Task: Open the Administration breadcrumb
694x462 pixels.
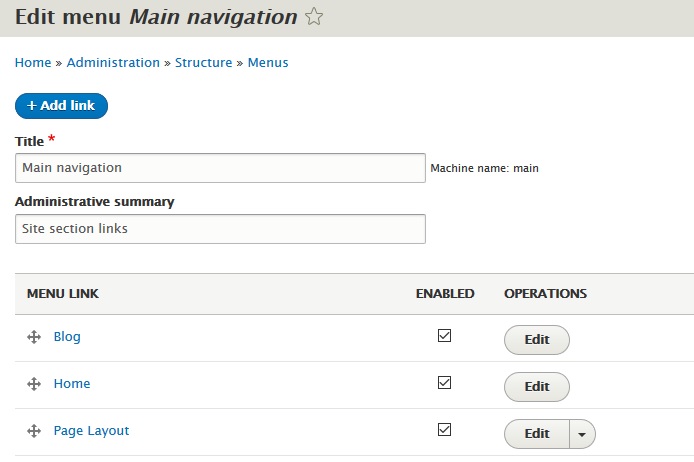Action: [x=113, y=62]
